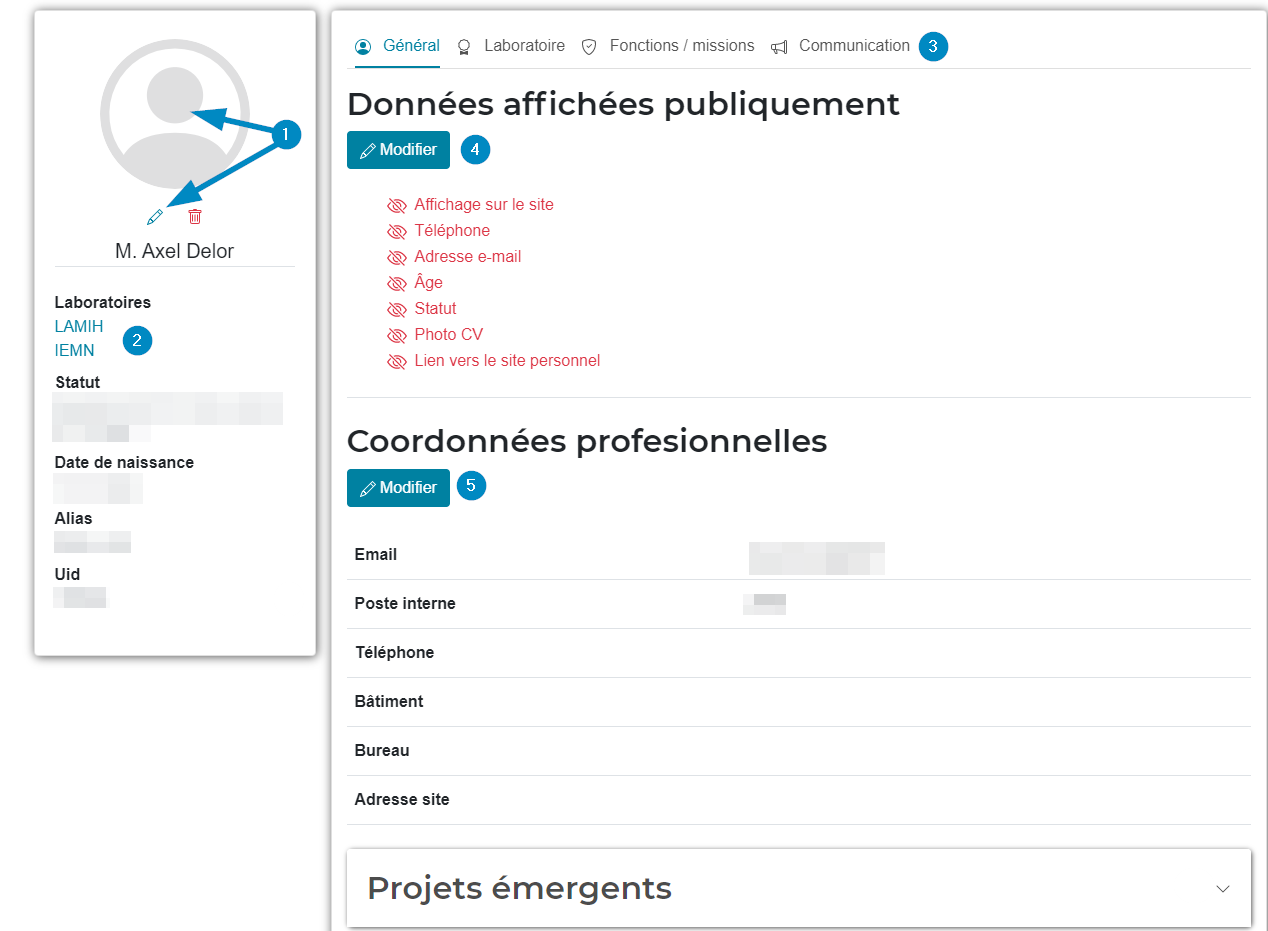The width and height of the screenshot is (1268, 931).
Task: Toggle the eye icon for Adresse e-mail
Action: (x=397, y=257)
